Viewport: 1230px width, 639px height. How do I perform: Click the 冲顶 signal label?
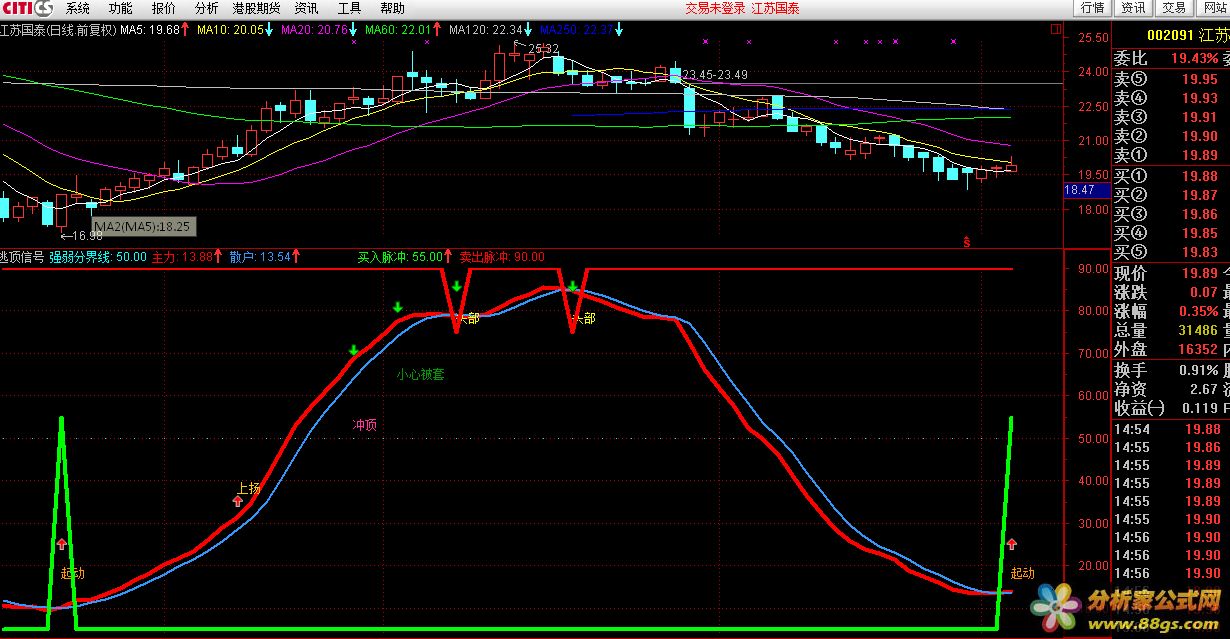point(365,425)
